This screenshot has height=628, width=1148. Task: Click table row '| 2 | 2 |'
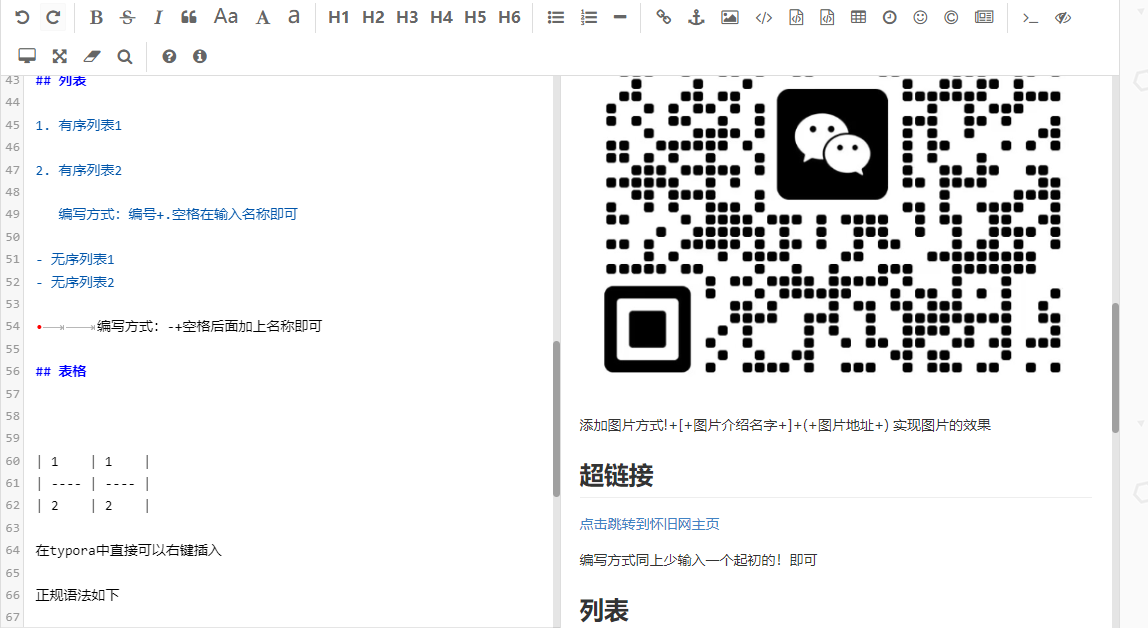click(93, 506)
